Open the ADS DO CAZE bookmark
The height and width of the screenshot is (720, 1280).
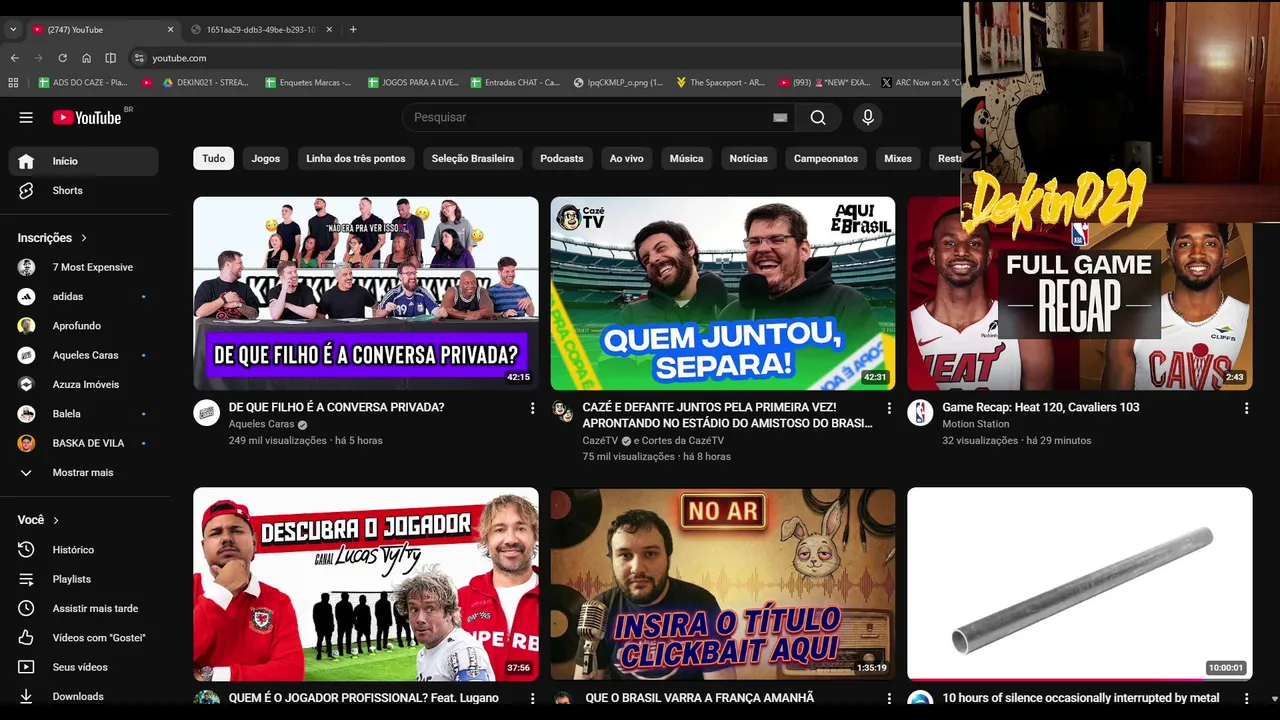pyautogui.click(x=82, y=83)
